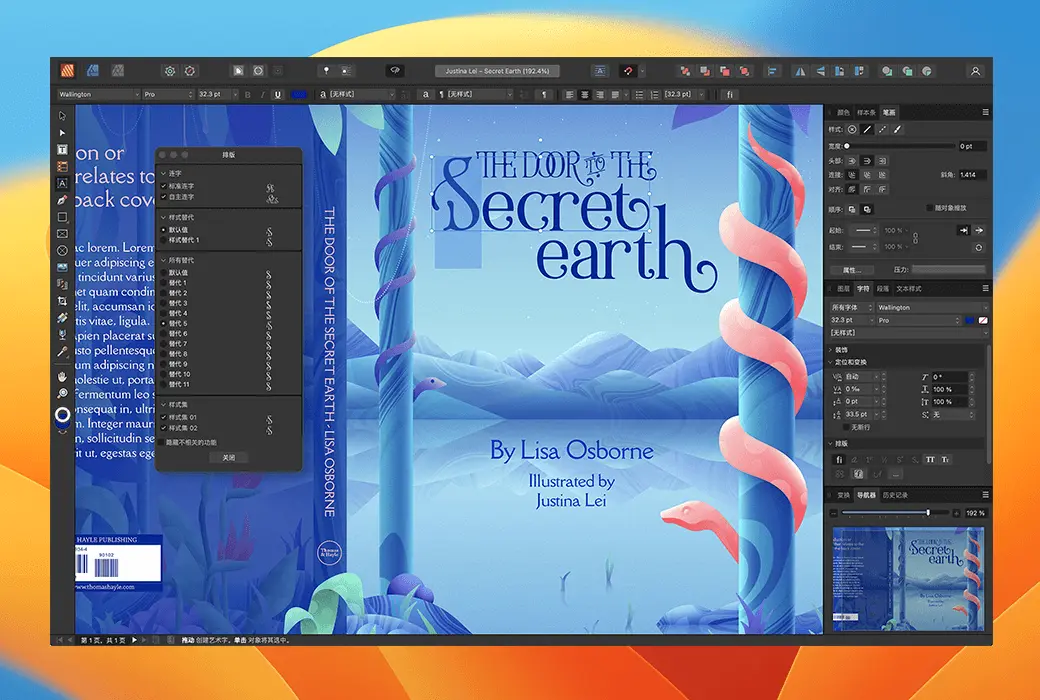Enable 无断行 checkbox

(846, 427)
